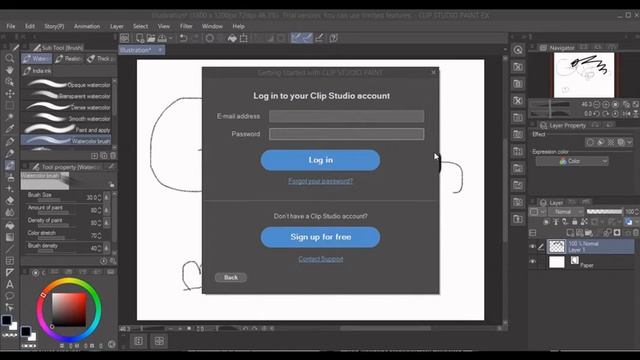Click the Back button in dialog
This screenshot has width=640, height=360.
click(x=231, y=278)
